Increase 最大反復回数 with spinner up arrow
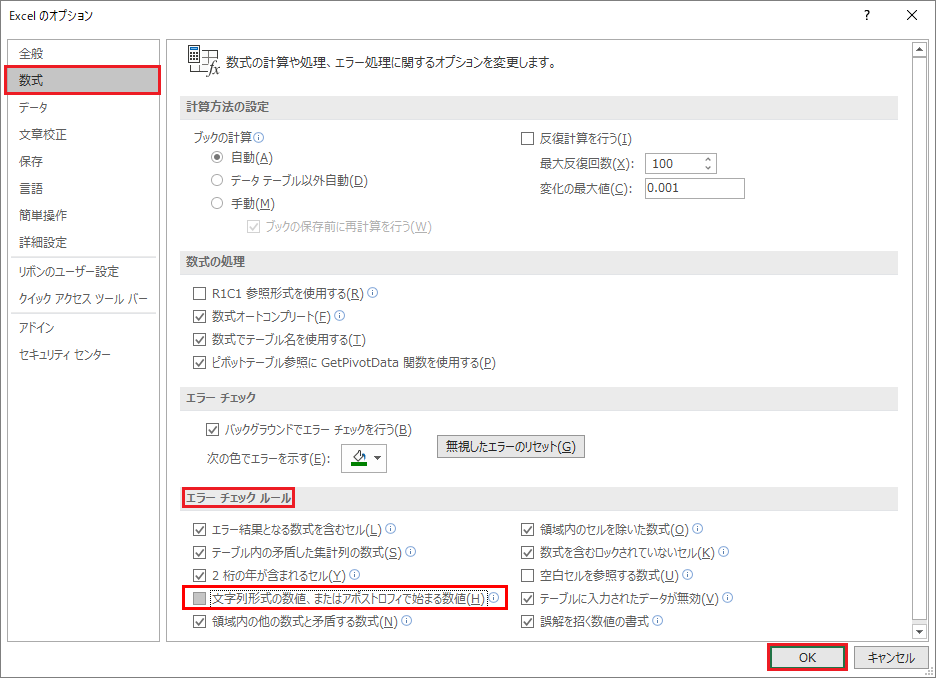Viewport: 936px width, 678px height. (708, 159)
